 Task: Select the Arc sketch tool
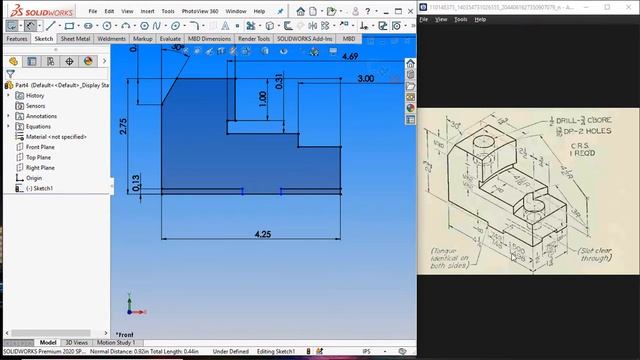pyautogui.click(x=125, y=26)
